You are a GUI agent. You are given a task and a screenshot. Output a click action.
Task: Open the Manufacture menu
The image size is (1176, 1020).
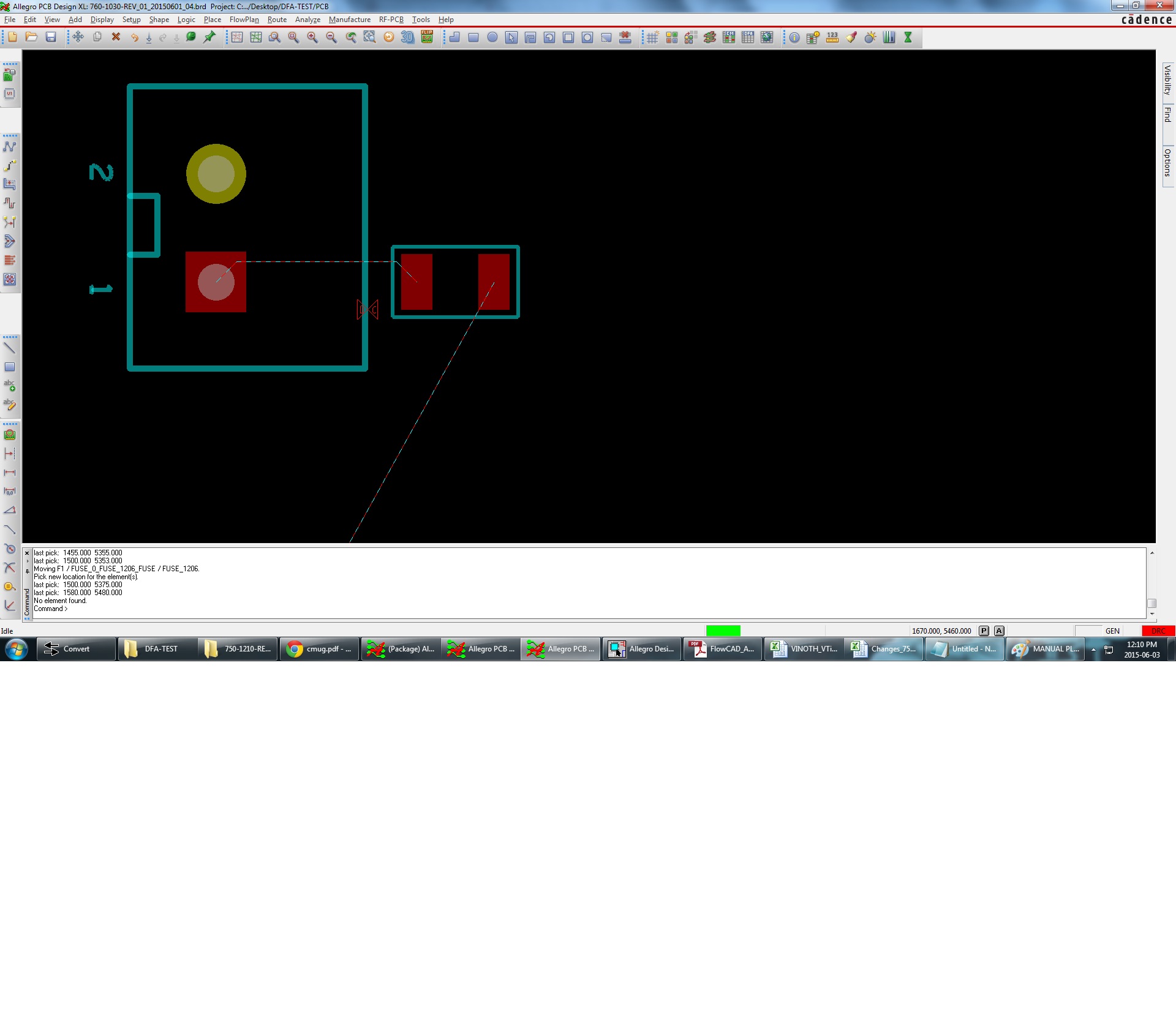tap(349, 20)
